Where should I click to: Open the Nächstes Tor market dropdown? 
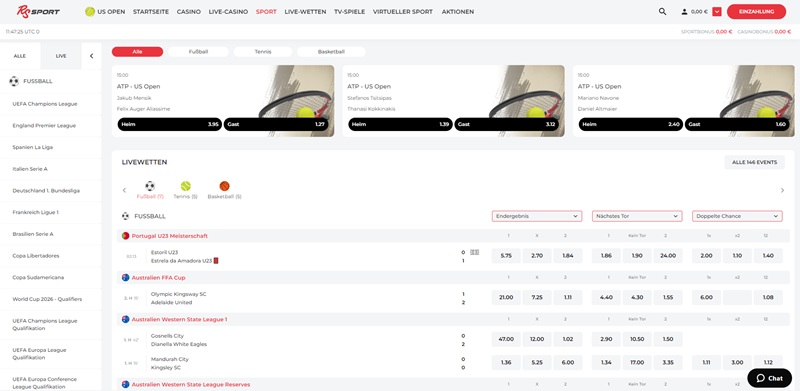pos(637,216)
